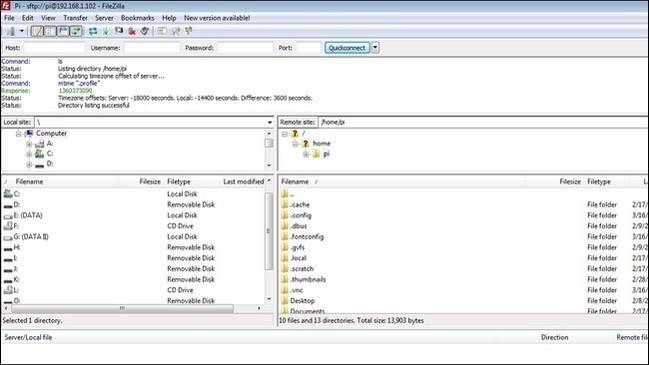Click the Host input field

click(x=55, y=48)
